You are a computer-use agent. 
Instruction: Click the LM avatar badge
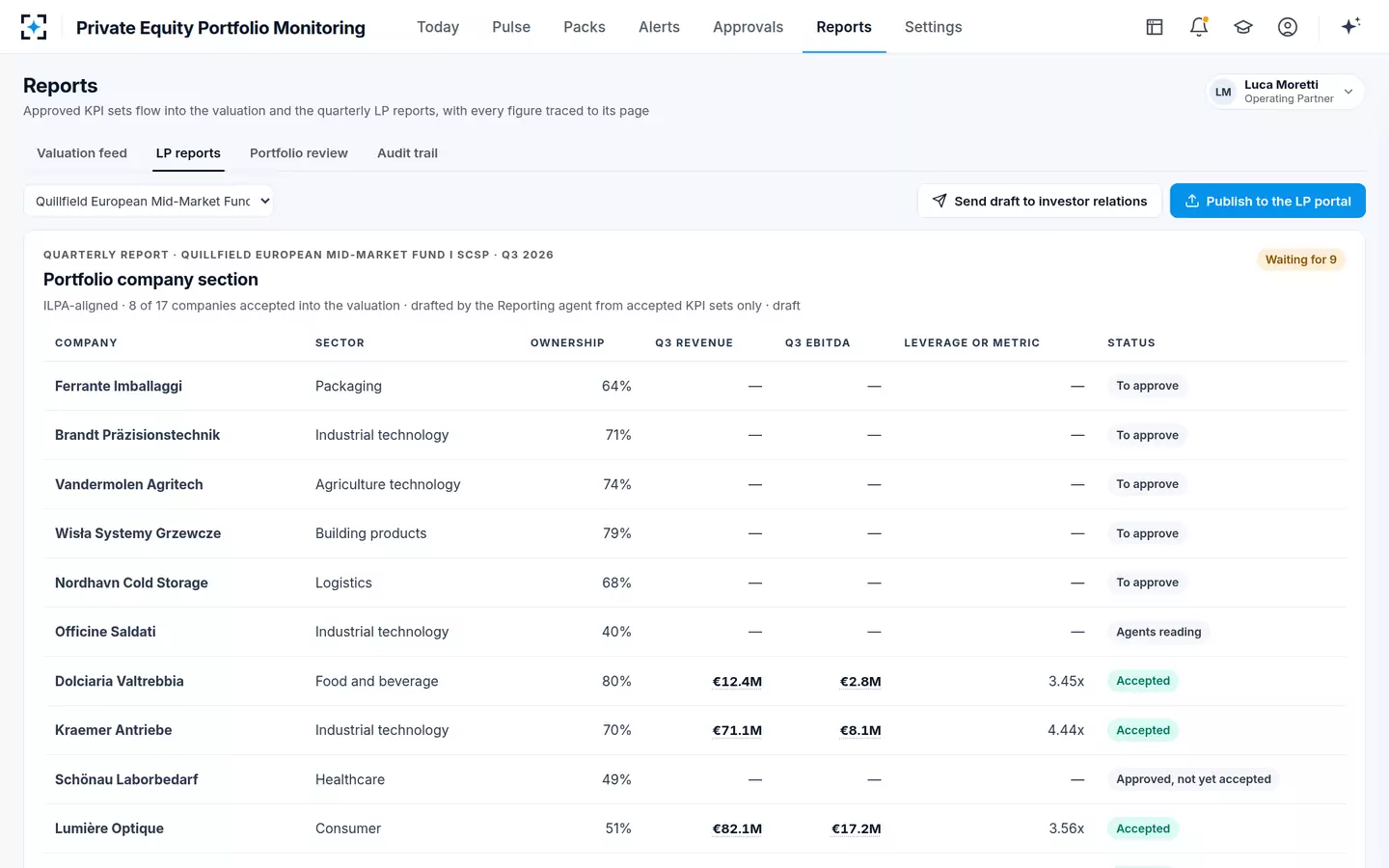[x=1223, y=92]
